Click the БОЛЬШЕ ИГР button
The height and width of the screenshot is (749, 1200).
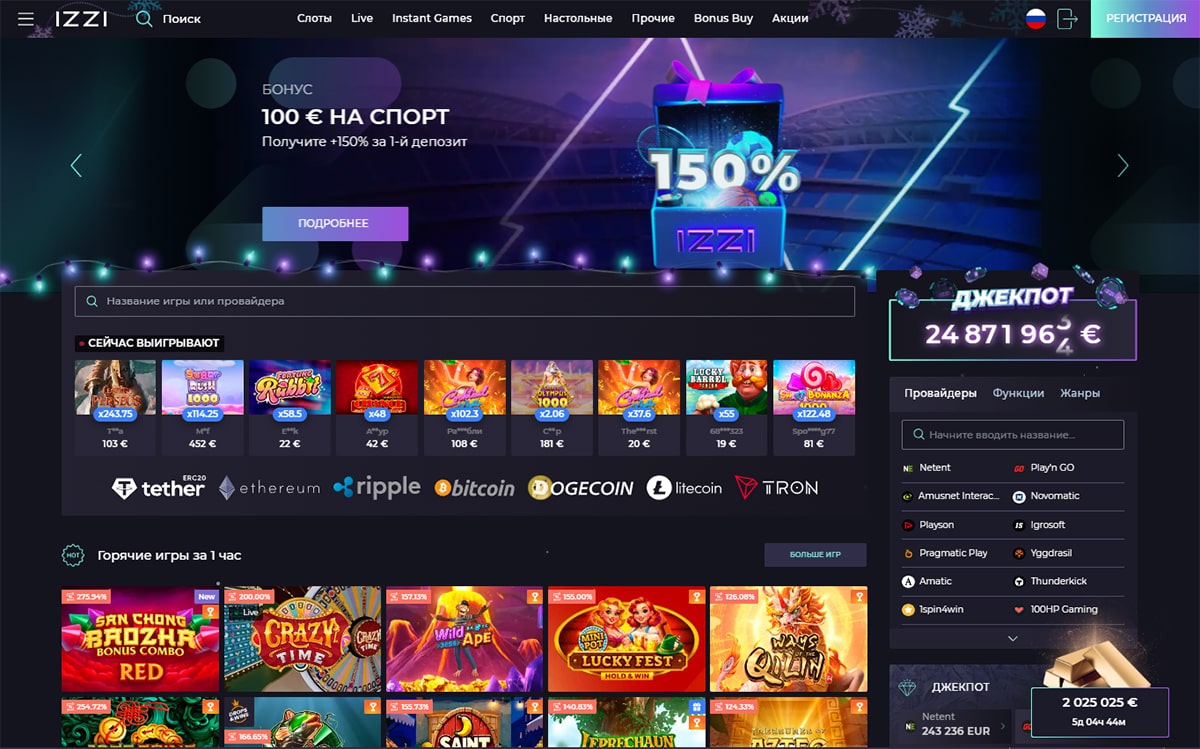(x=815, y=555)
